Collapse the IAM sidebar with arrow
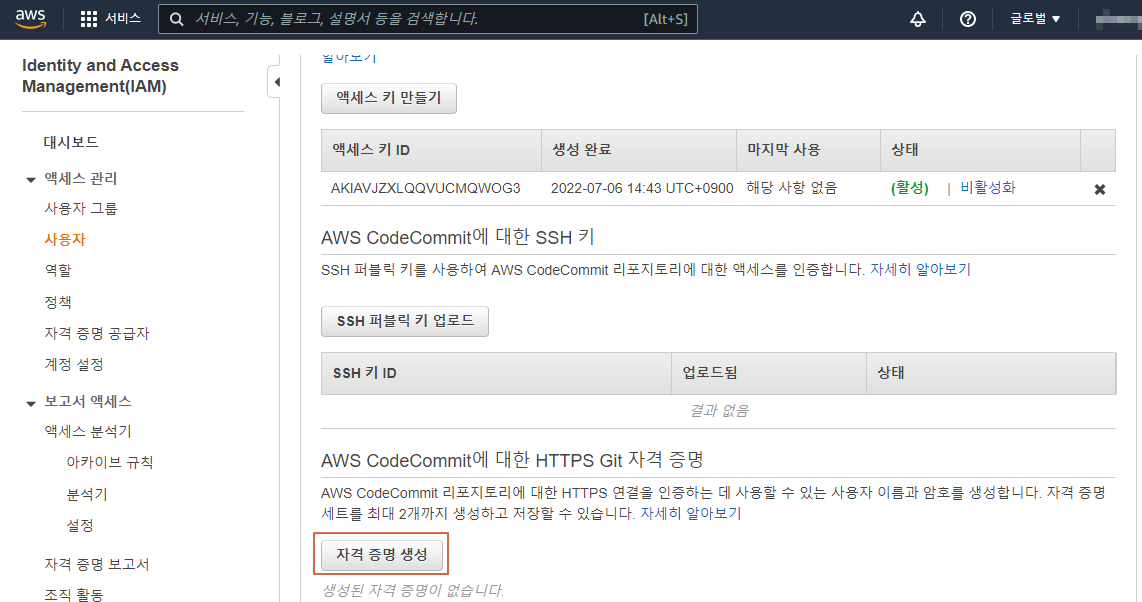This screenshot has width=1142, height=602. pyautogui.click(x=277, y=82)
